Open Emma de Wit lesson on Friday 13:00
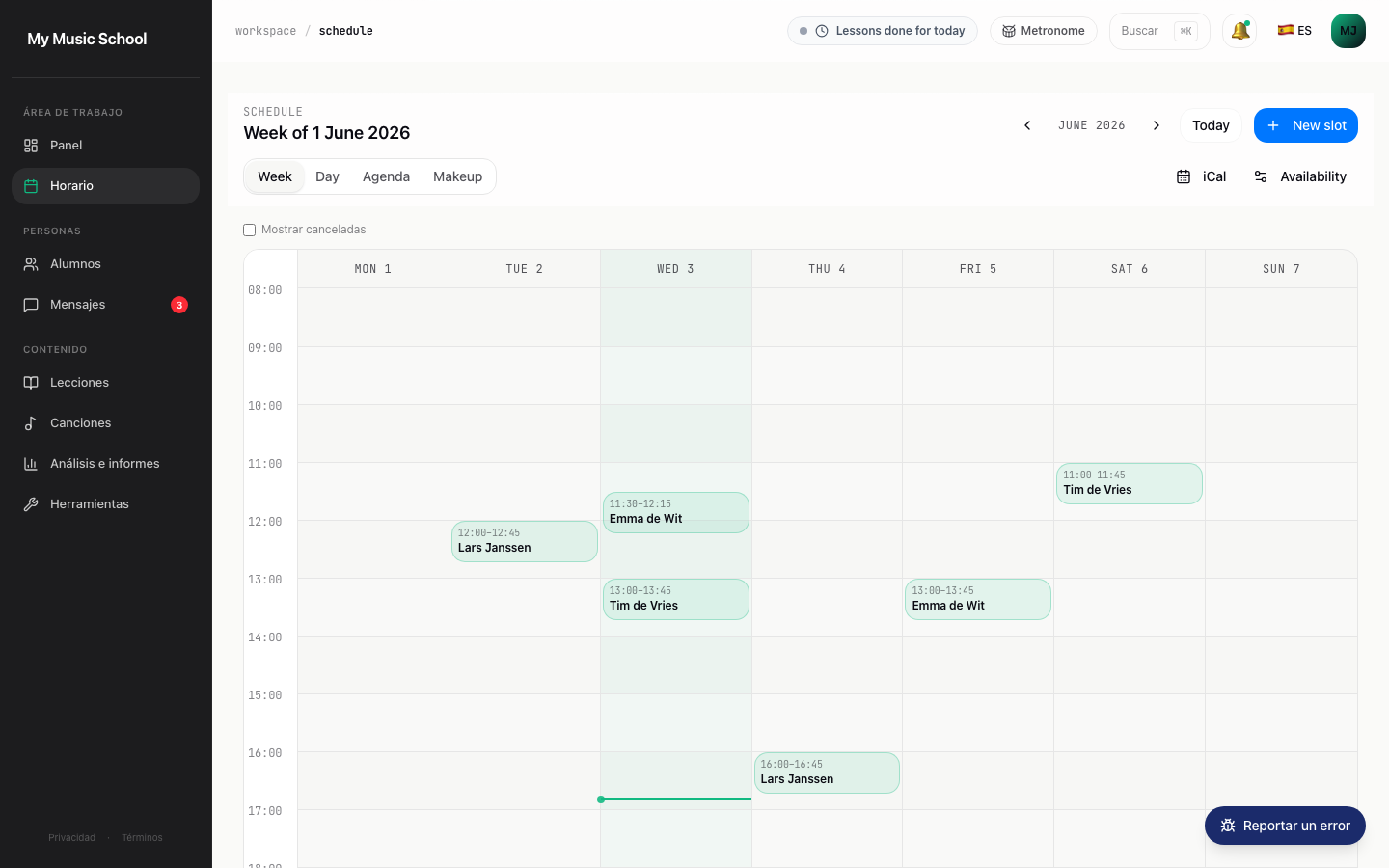The width and height of the screenshot is (1389, 868). pos(978,599)
